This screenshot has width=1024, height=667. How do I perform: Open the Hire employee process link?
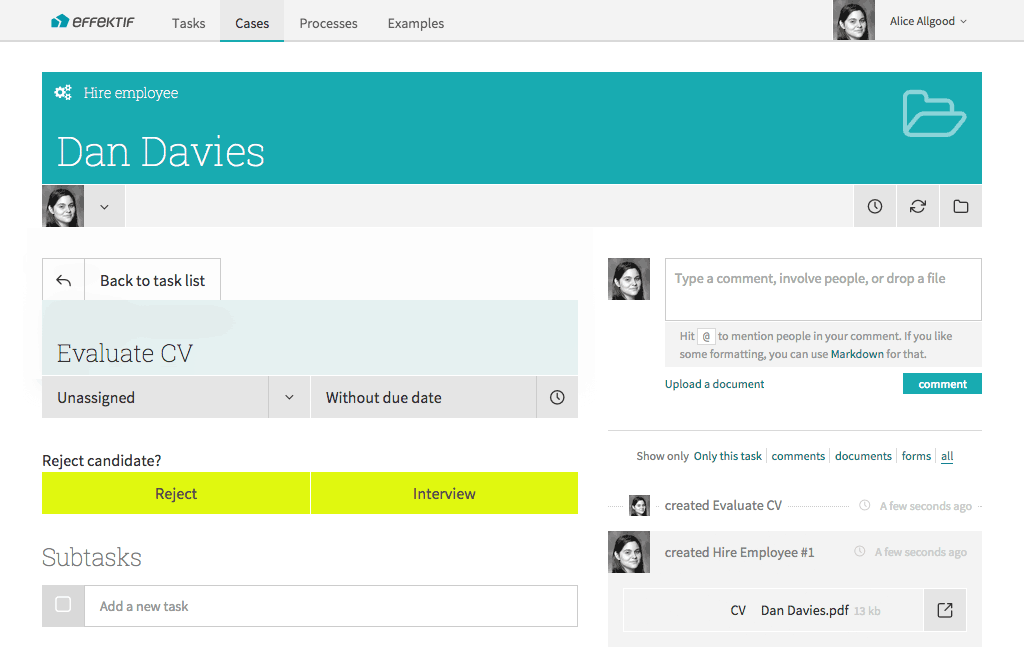(x=131, y=93)
